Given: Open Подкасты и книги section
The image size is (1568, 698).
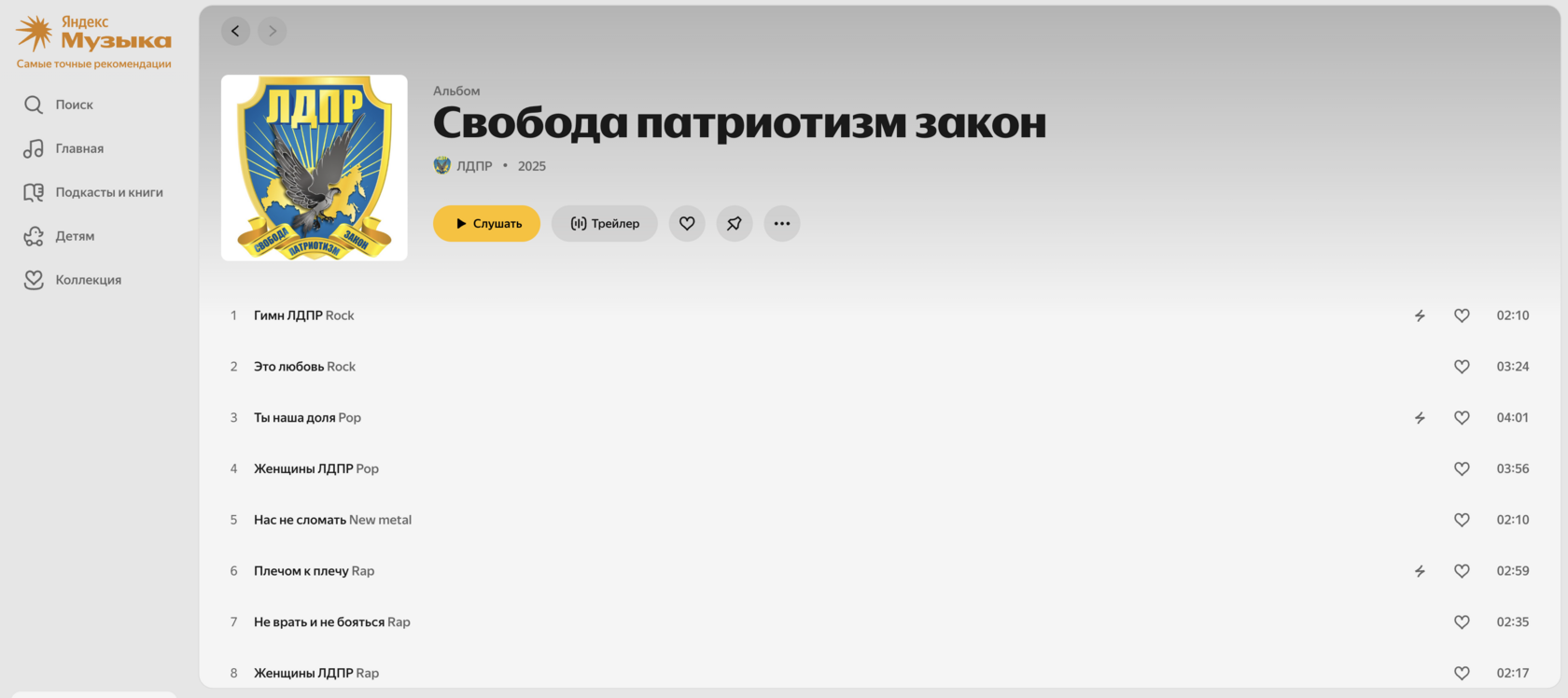Looking at the screenshot, I should [x=93, y=192].
